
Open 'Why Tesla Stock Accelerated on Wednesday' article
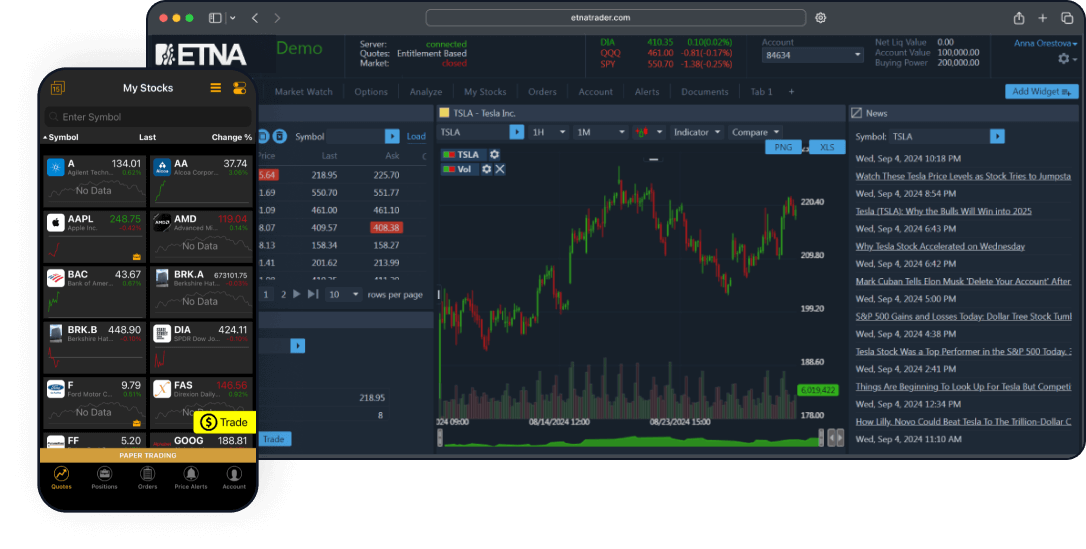(x=940, y=246)
